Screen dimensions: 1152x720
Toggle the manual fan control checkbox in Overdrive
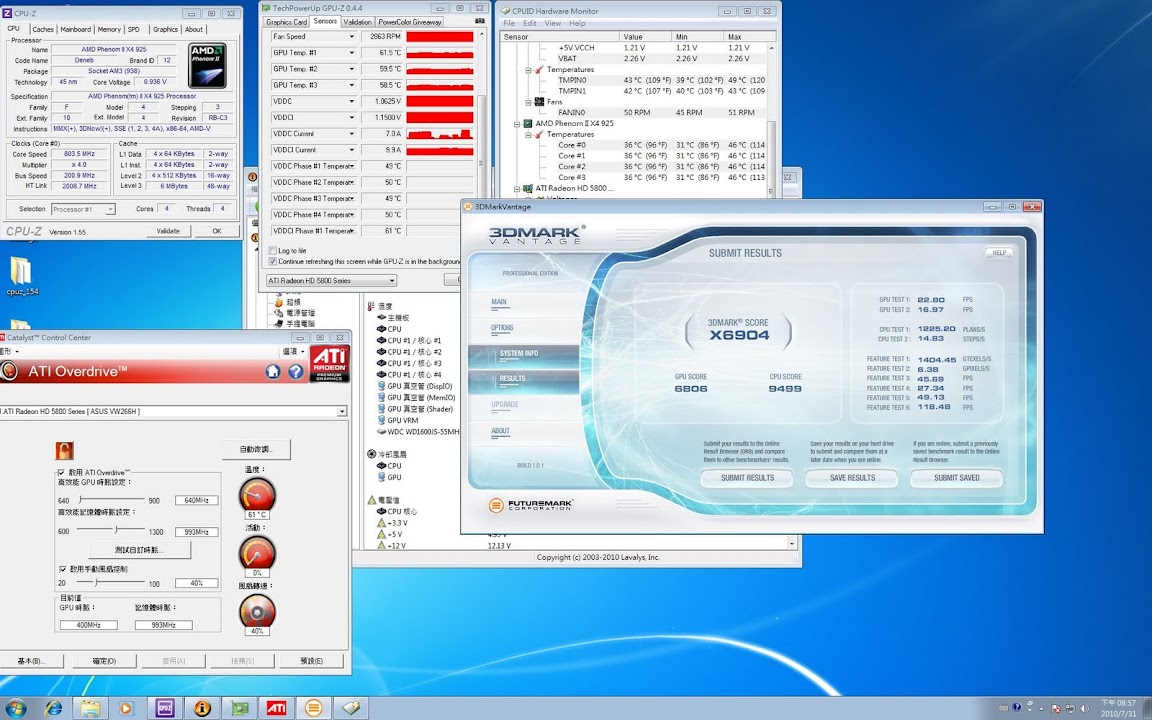click(62, 569)
